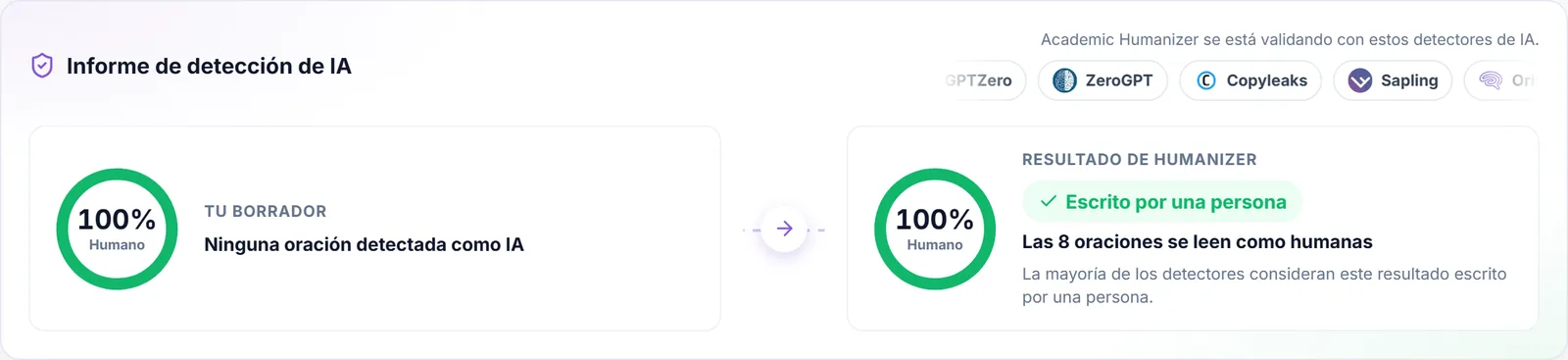Click the Copyleaks circular C logo
1568x360 pixels.
click(x=1206, y=80)
